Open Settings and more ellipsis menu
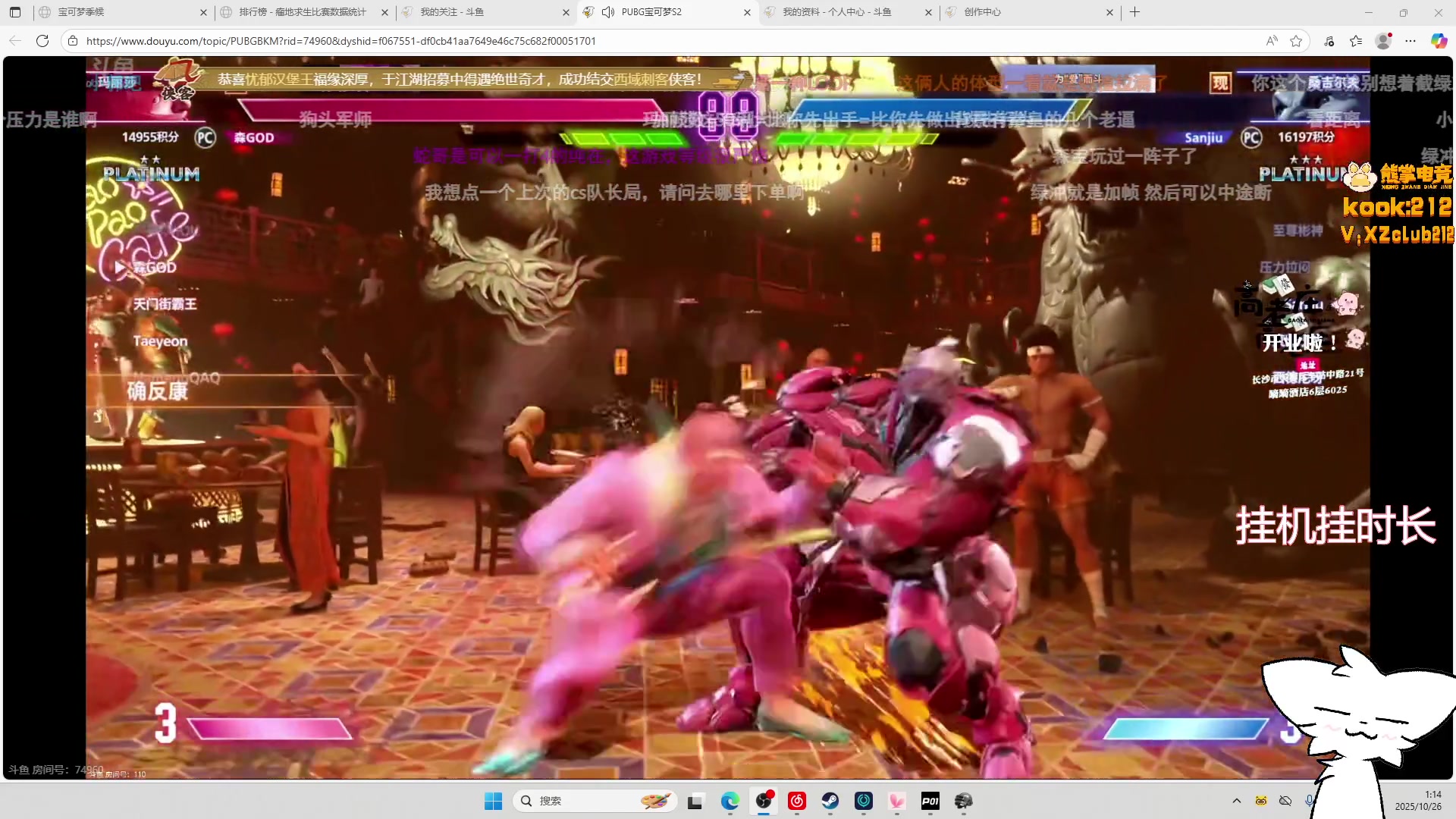The height and width of the screenshot is (819, 1456). point(1410,41)
